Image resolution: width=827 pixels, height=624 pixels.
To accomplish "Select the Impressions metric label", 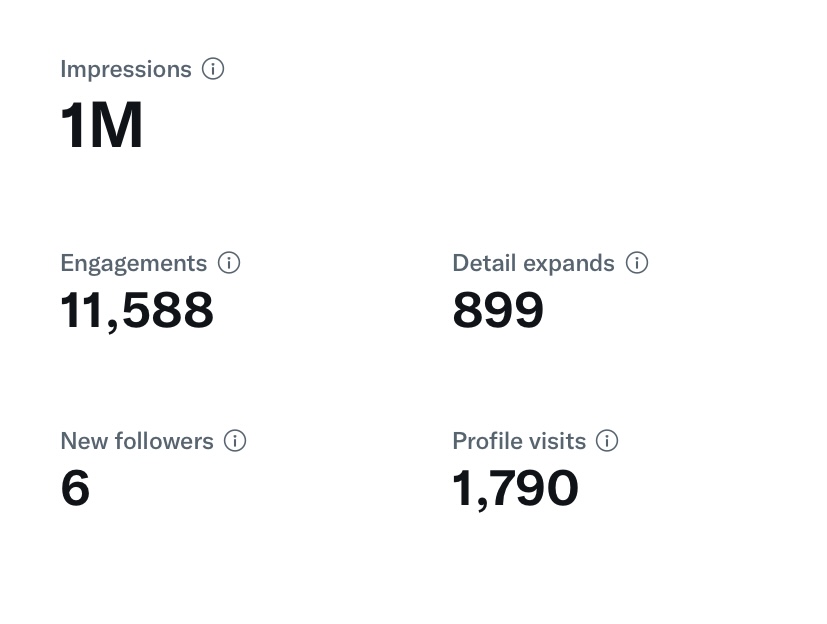I will click(x=126, y=70).
